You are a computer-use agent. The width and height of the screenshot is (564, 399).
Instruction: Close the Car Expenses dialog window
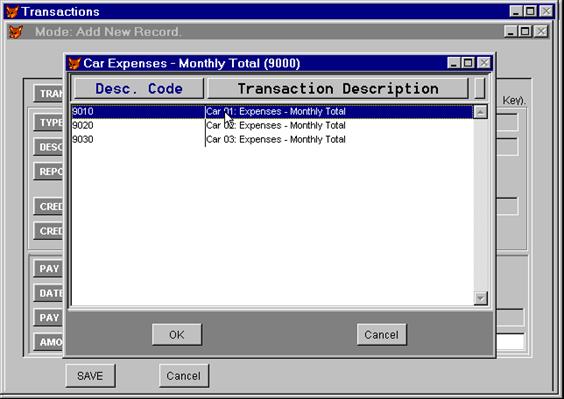pos(484,63)
